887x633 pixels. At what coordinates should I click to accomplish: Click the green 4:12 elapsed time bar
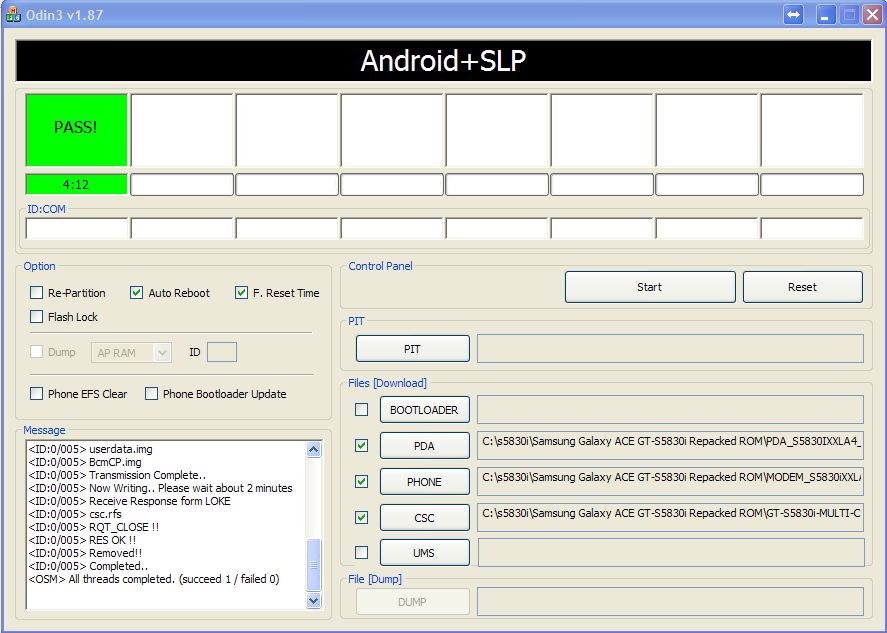pyautogui.click(x=76, y=184)
